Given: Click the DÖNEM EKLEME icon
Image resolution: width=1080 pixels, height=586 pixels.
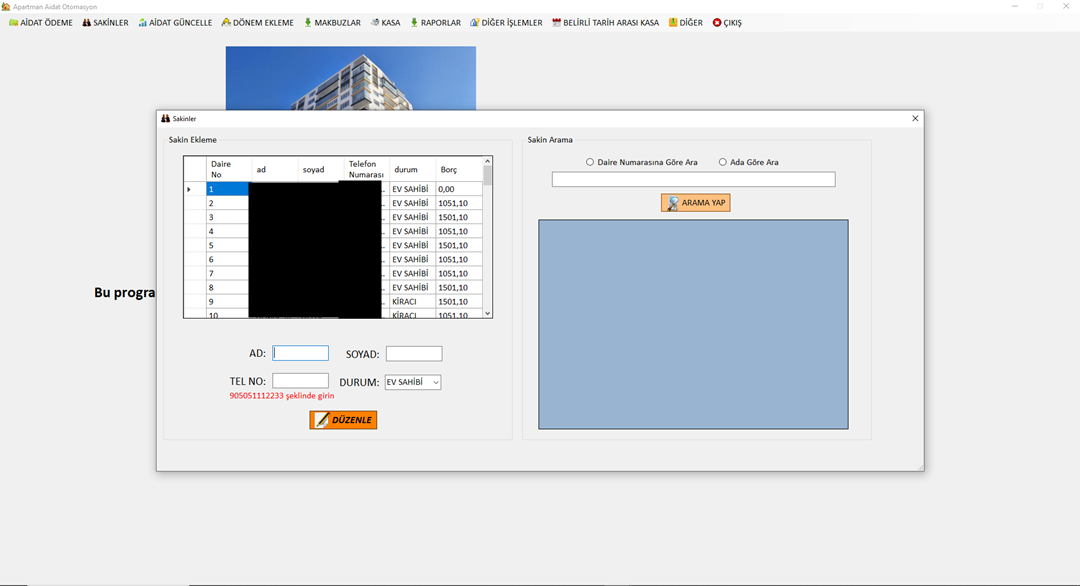Looking at the screenshot, I should click(226, 23).
